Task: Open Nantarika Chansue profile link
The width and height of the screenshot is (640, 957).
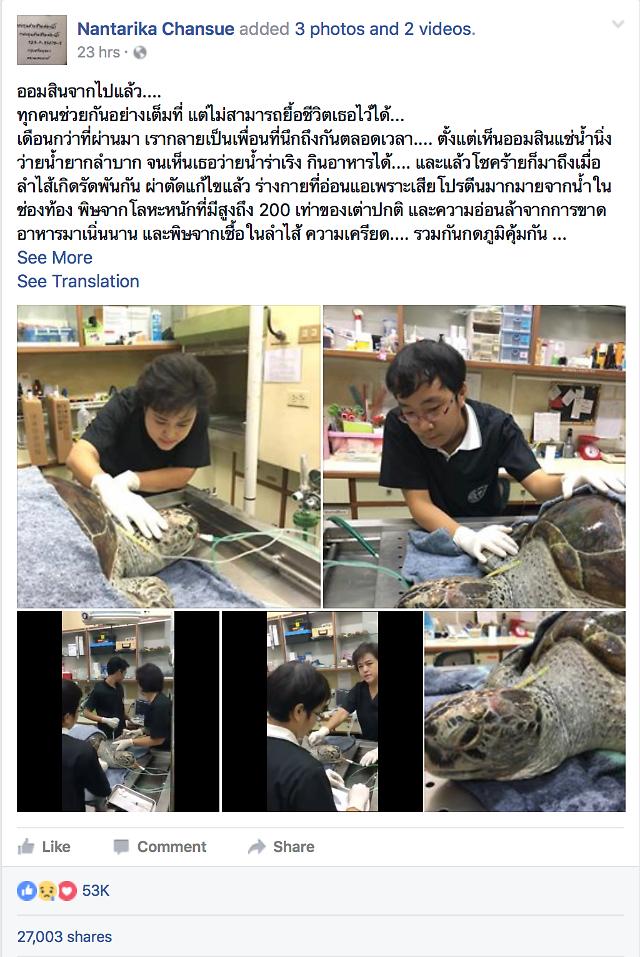Action: 156,29
